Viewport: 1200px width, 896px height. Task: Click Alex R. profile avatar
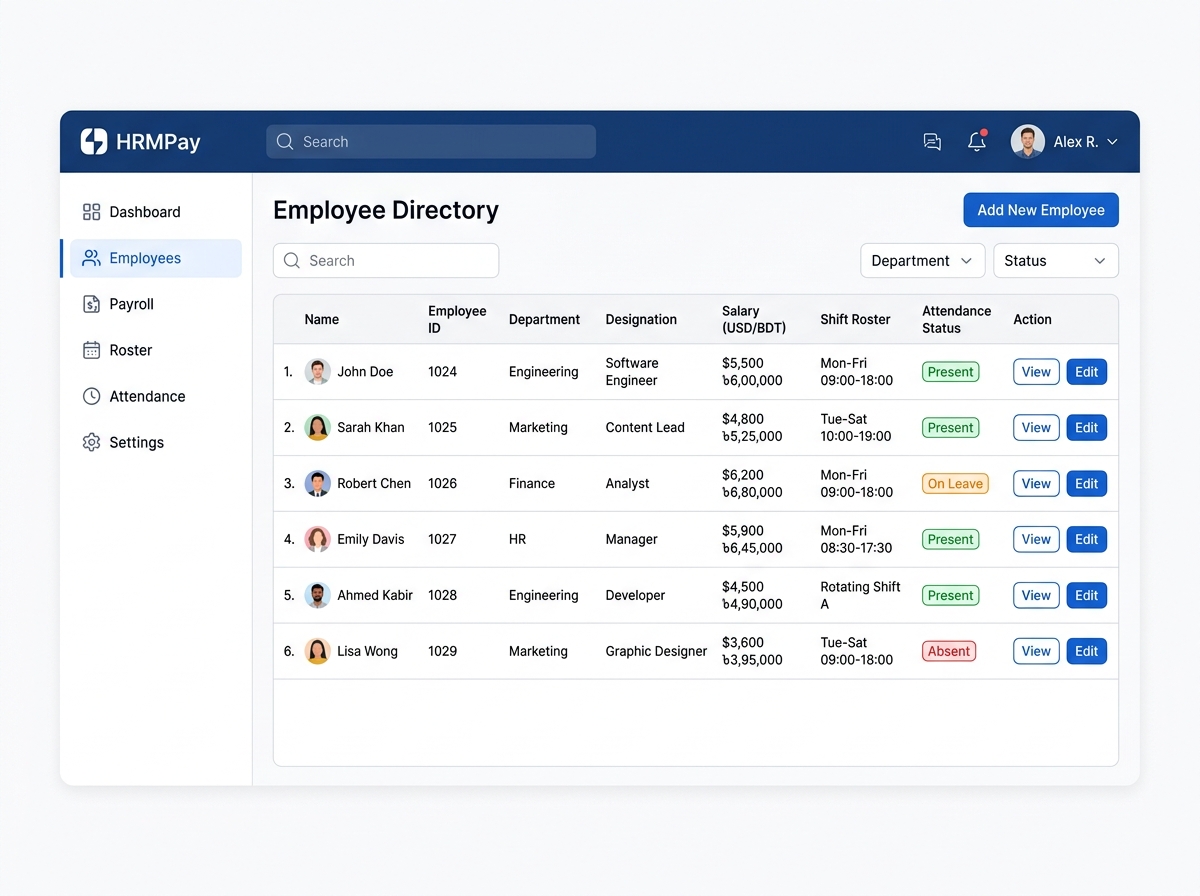click(x=1028, y=142)
